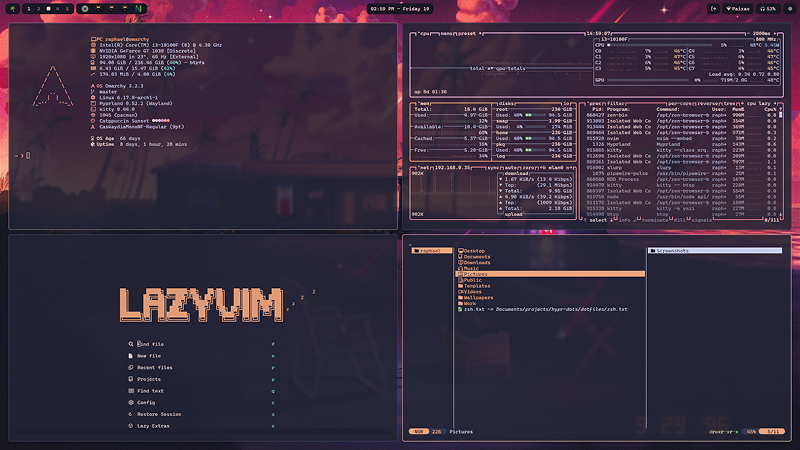Open Downloads folder in yazi
Viewport: 800px width, 450px height.
point(474,263)
